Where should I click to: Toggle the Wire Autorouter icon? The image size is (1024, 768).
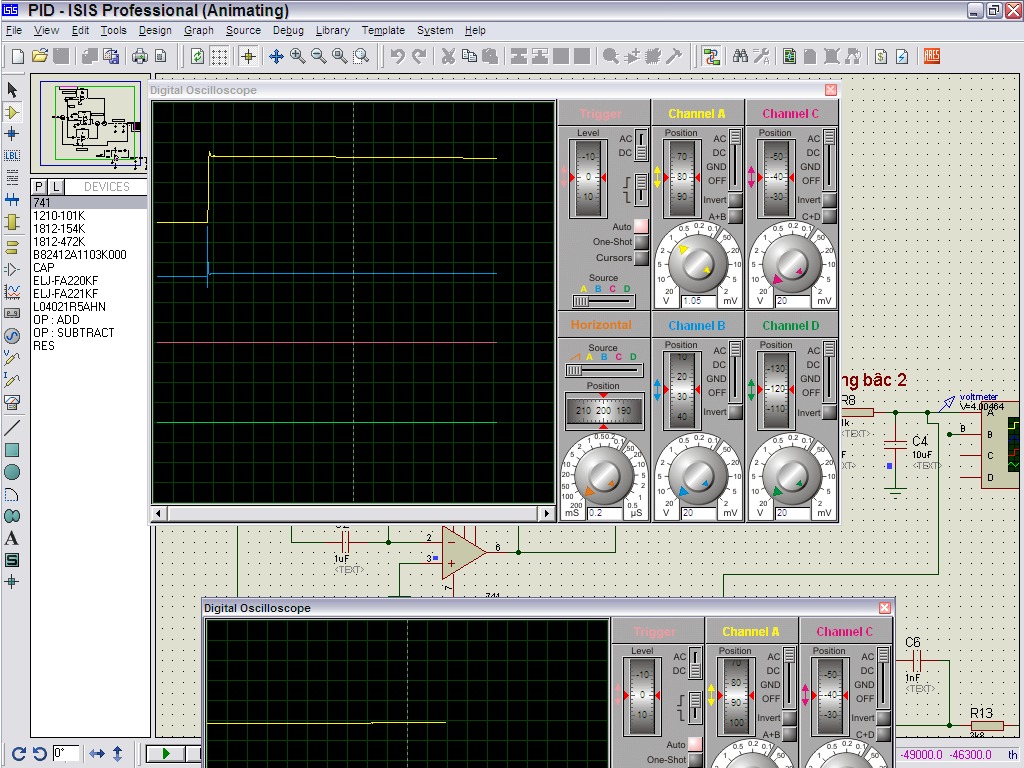pyautogui.click(x=711, y=56)
